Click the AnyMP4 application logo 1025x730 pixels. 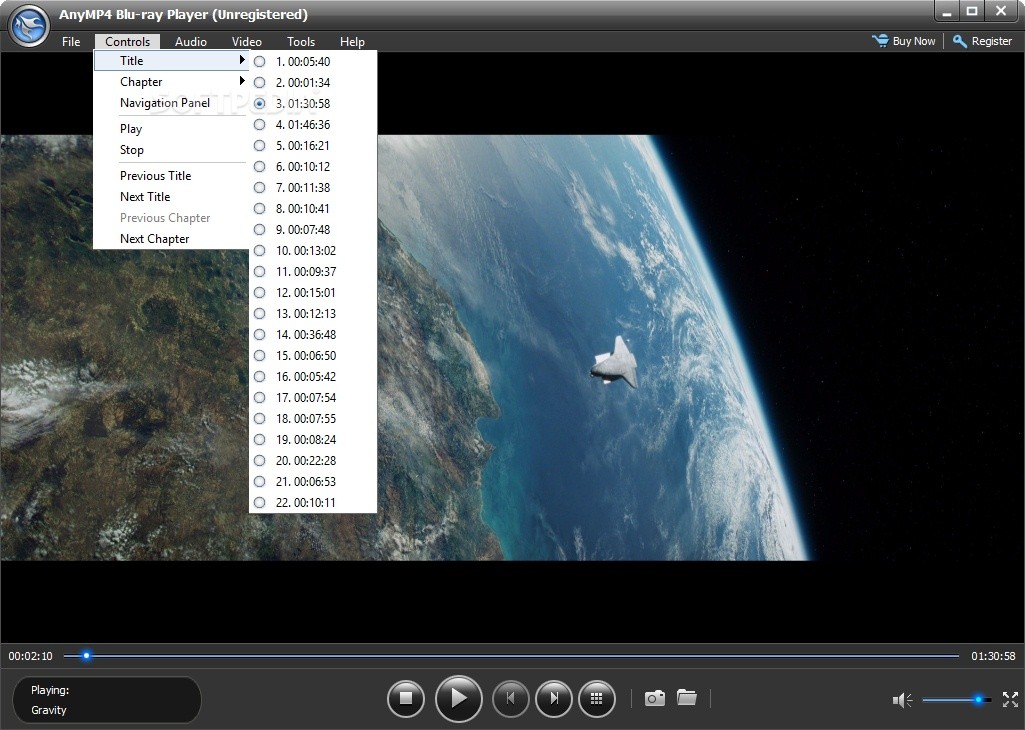(x=29, y=26)
